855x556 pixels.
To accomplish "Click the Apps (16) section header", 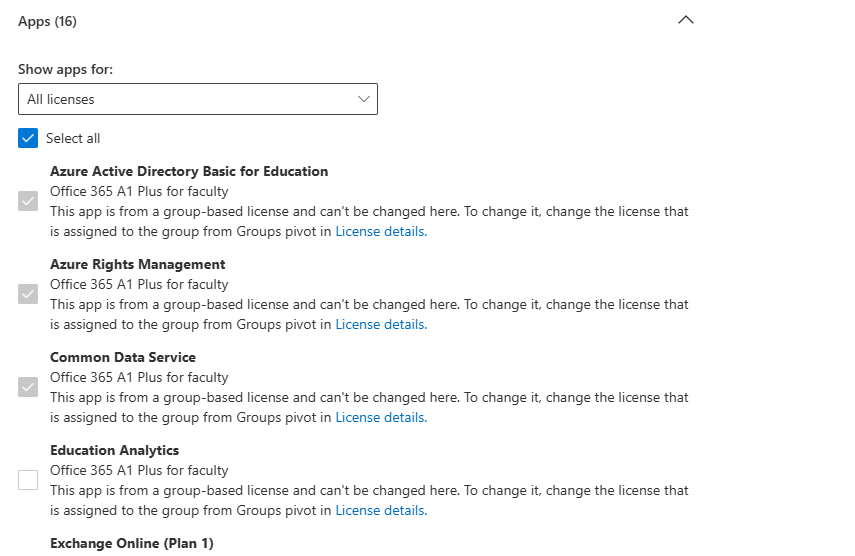I will tap(47, 21).
